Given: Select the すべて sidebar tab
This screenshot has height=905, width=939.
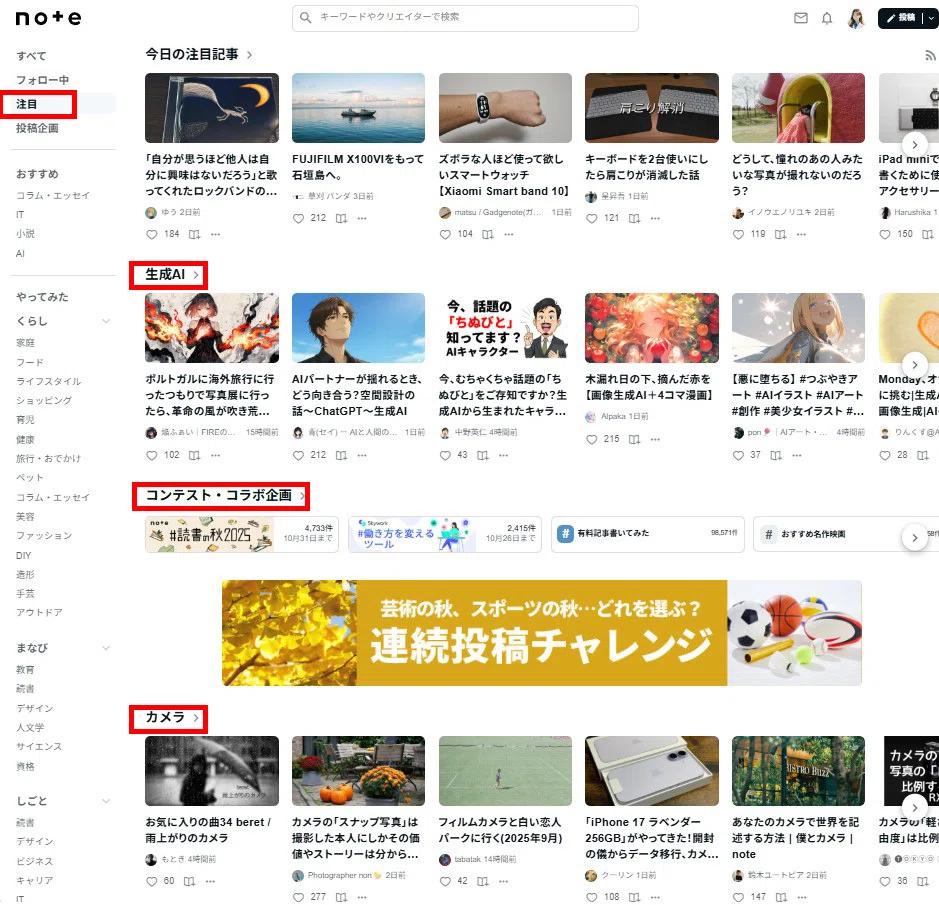Looking at the screenshot, I should coord(31,56).
